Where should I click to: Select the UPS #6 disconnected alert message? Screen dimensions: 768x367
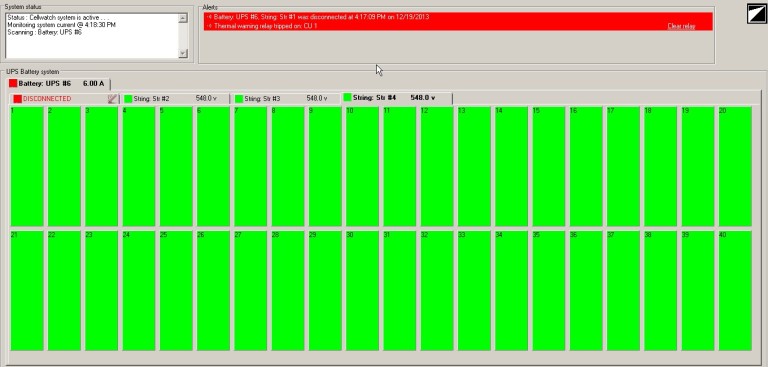point(321,17)
